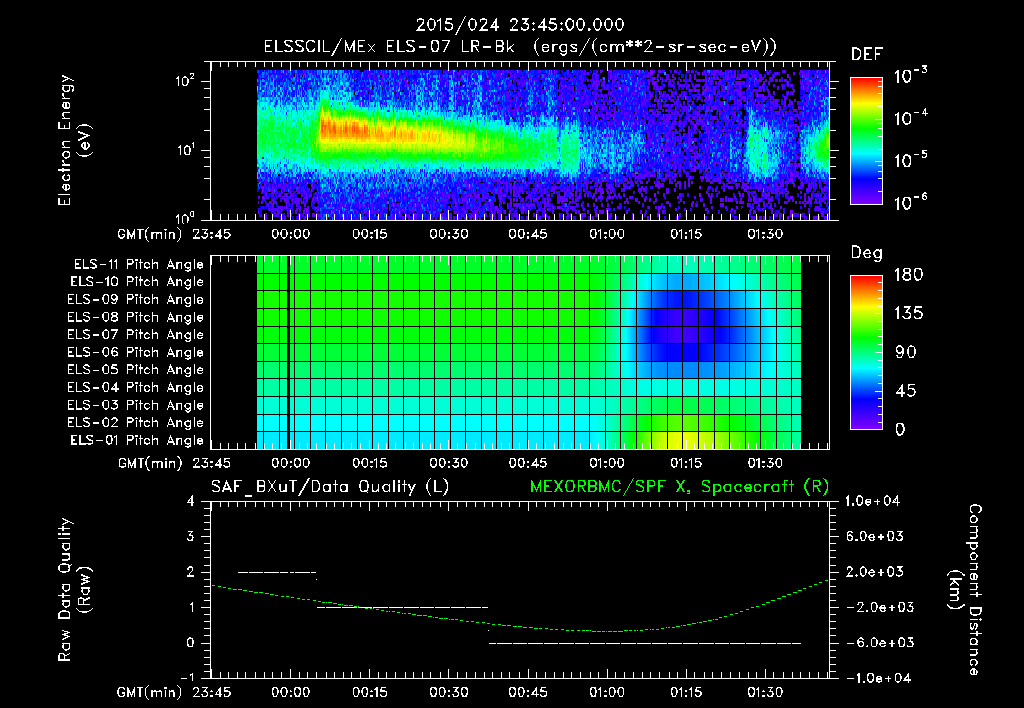Viewport: 1024px width, 708px height.
Task: Click the ELS-01 Pitch Angle row label
Action: pyautogui.click(x=136, y=440)
